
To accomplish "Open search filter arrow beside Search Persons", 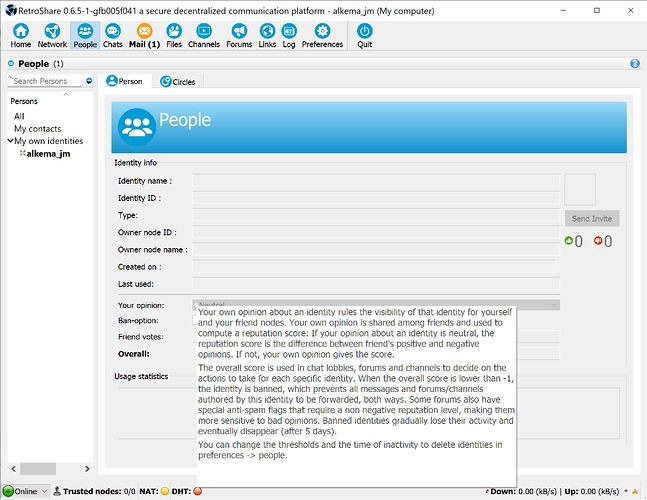I will [89, 81].
